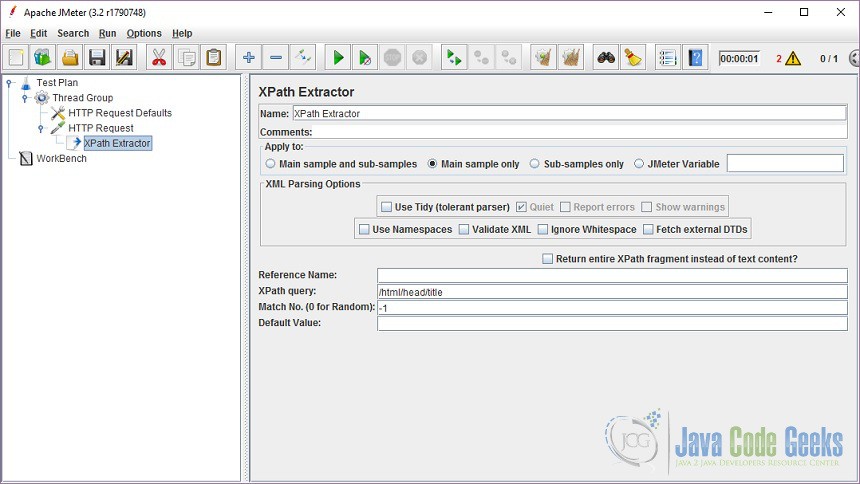Click the Open file folder icon
The width and height of the screenshot is (860, 484).
tap(70, 58)
